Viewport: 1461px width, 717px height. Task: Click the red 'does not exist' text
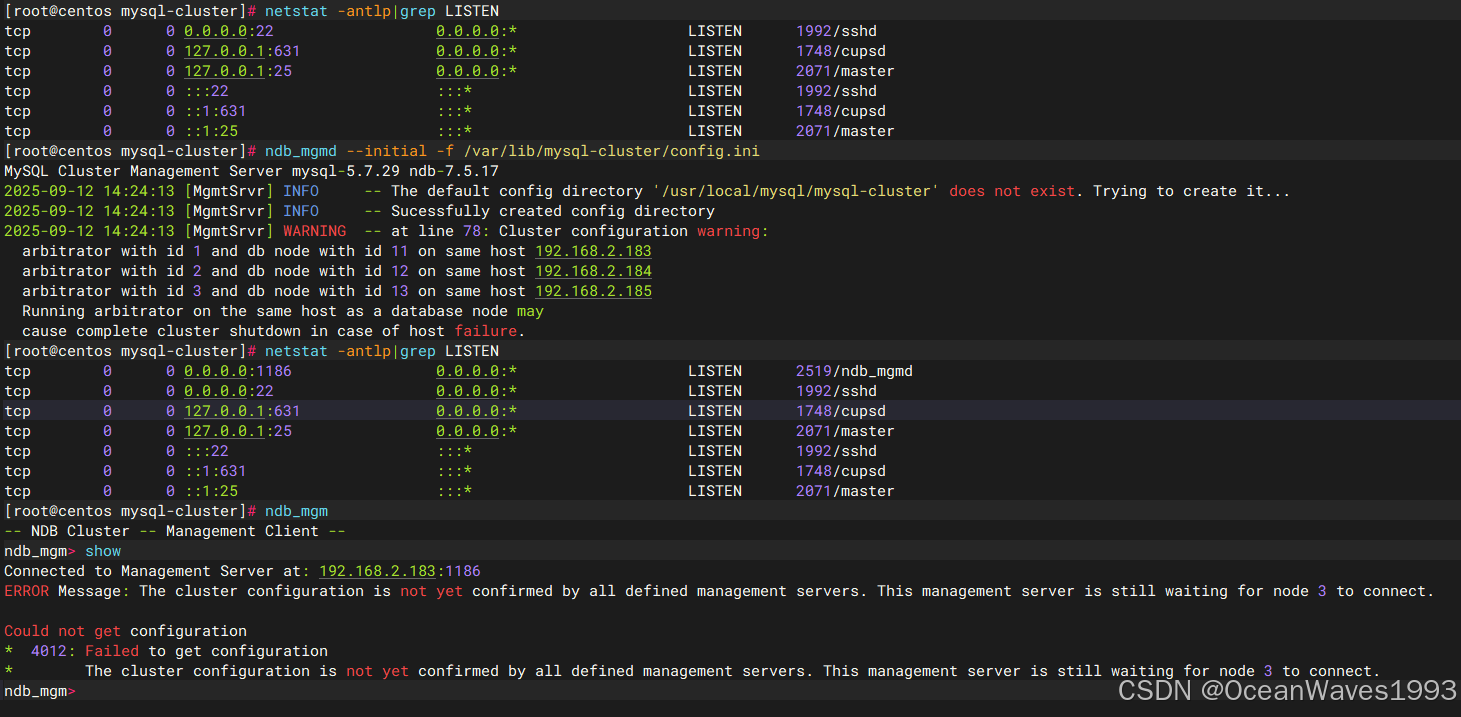click(x=1012, y=191)
